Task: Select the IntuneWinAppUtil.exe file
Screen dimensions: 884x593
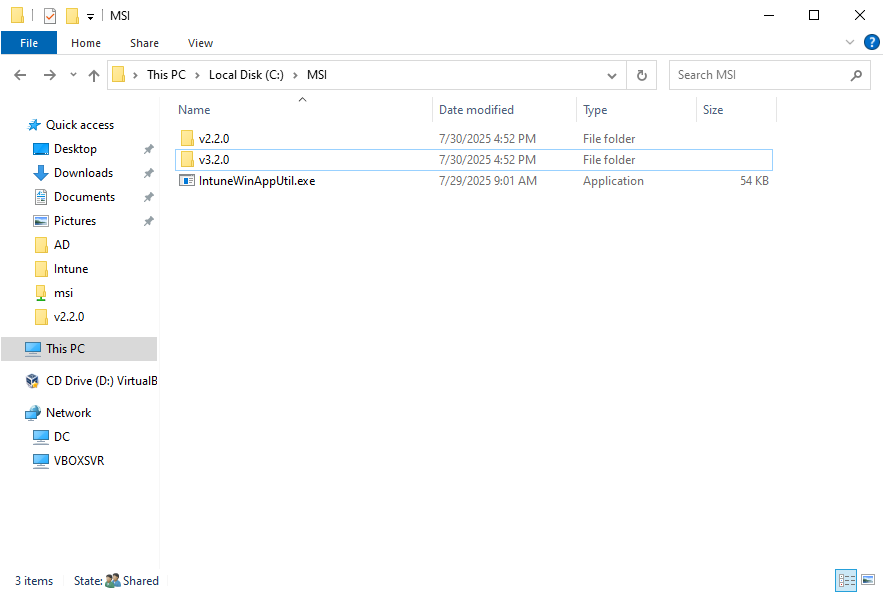Action: pos(474,181)
